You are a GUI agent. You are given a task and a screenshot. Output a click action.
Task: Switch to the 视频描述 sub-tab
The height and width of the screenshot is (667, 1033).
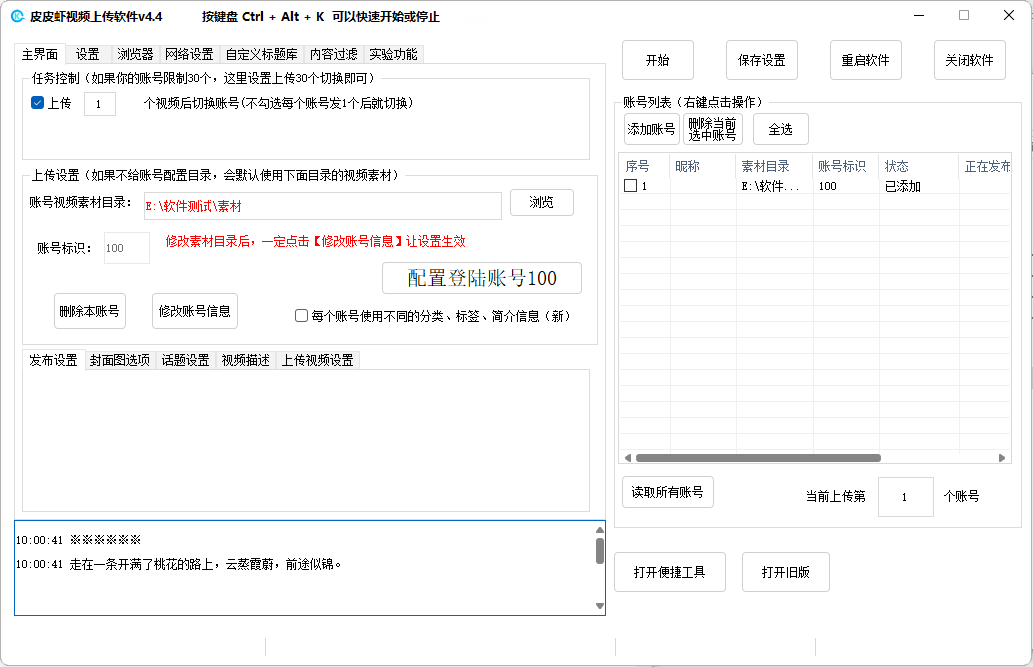[246, 360]
